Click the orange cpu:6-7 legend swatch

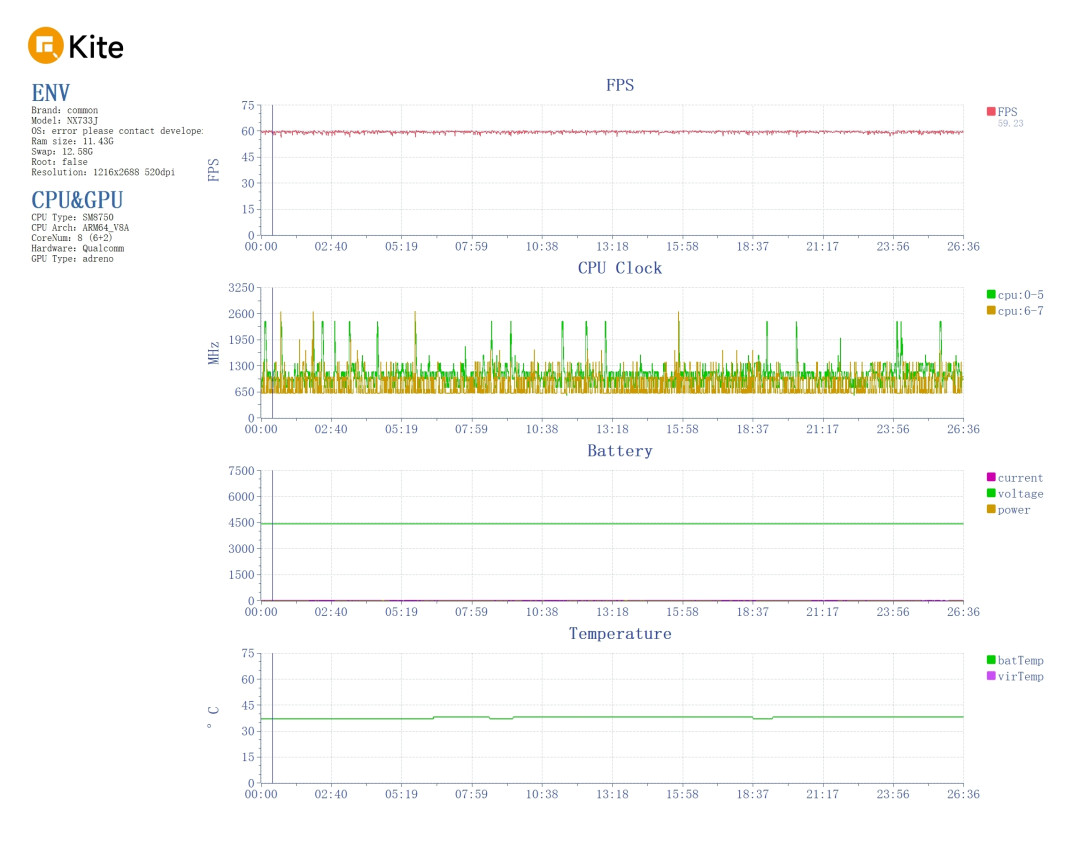click(x=991, y=311)
